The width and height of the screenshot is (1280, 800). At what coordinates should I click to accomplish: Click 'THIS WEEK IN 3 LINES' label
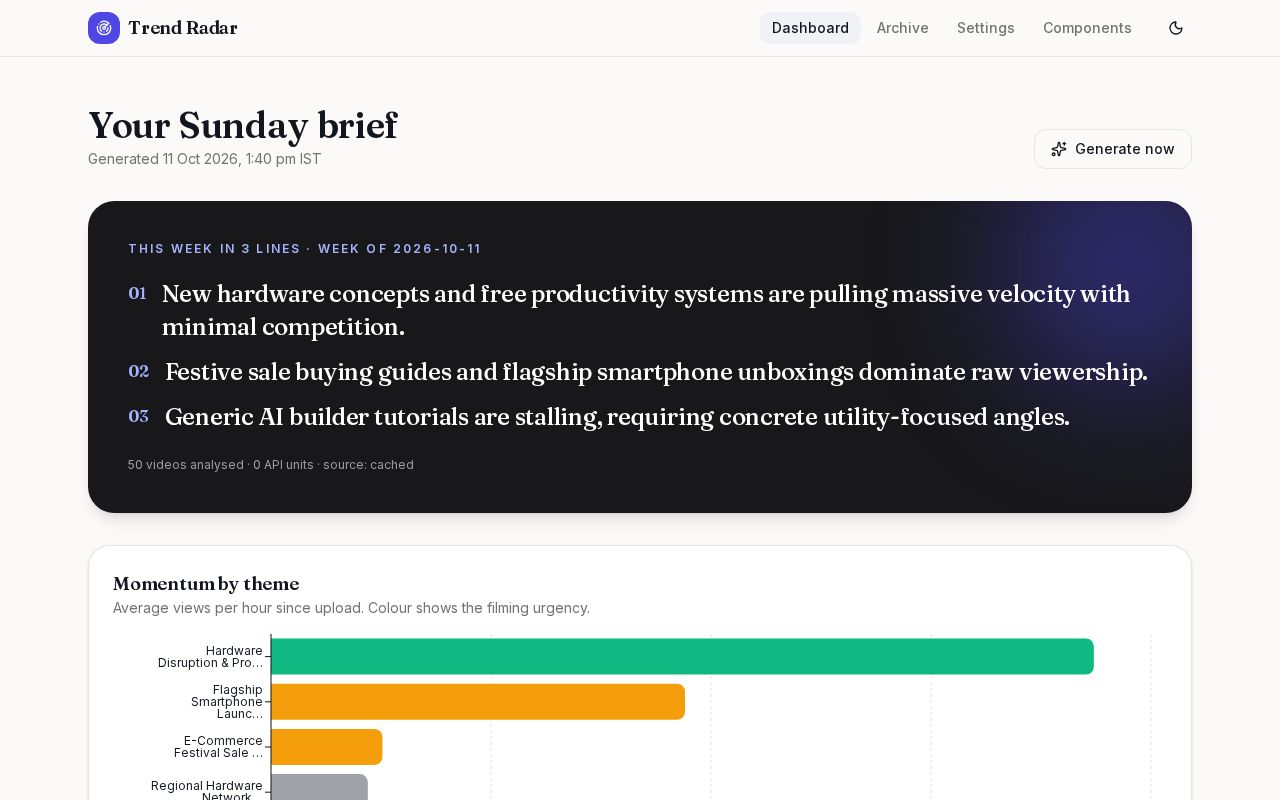click(x=214, y=249)
